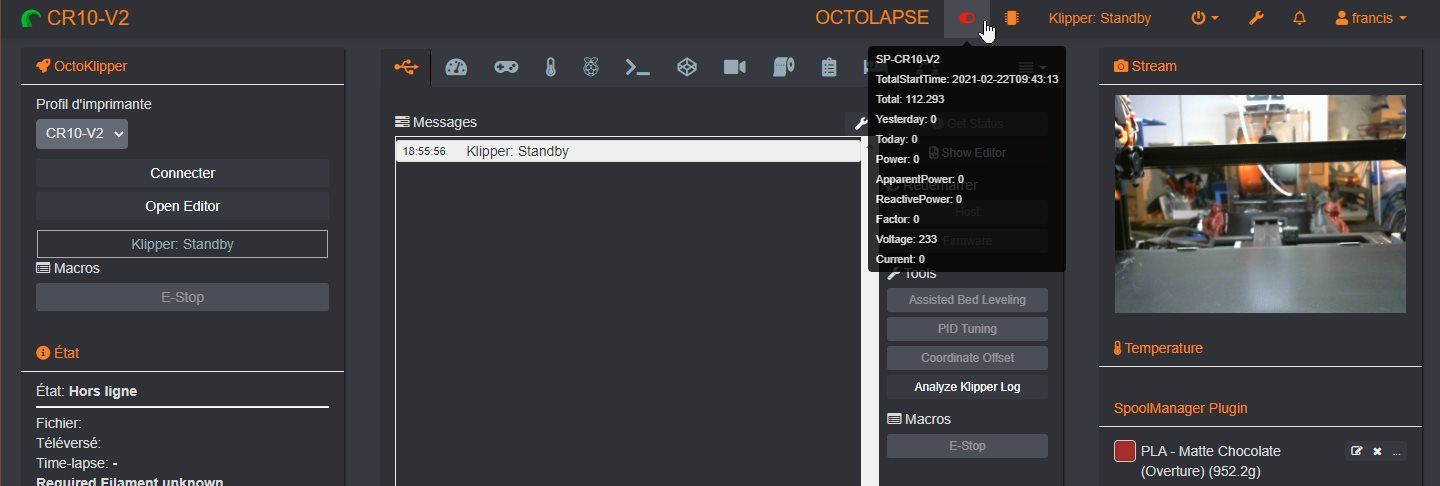Click the chip icon in navbar
This screenshot has width=1440, height=486.
(x=1012, y=18)
